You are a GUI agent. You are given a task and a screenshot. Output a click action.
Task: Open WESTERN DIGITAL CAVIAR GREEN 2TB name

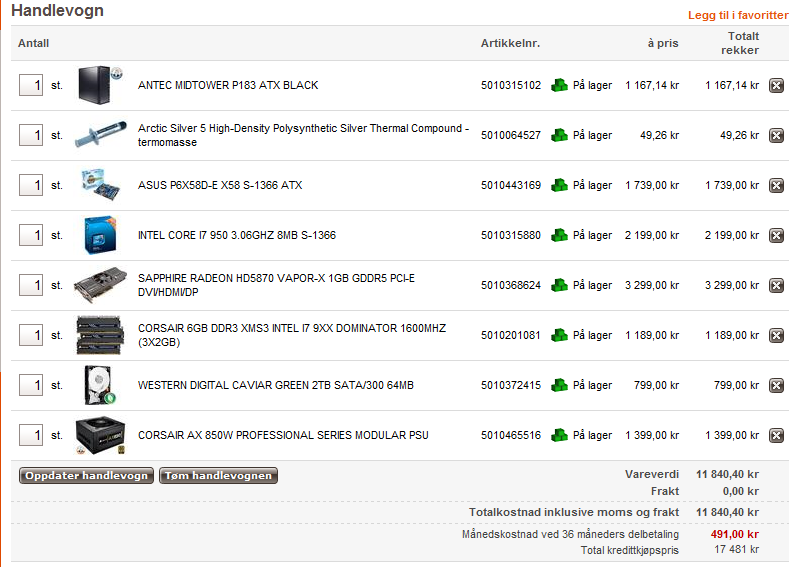tap(275, 385)
